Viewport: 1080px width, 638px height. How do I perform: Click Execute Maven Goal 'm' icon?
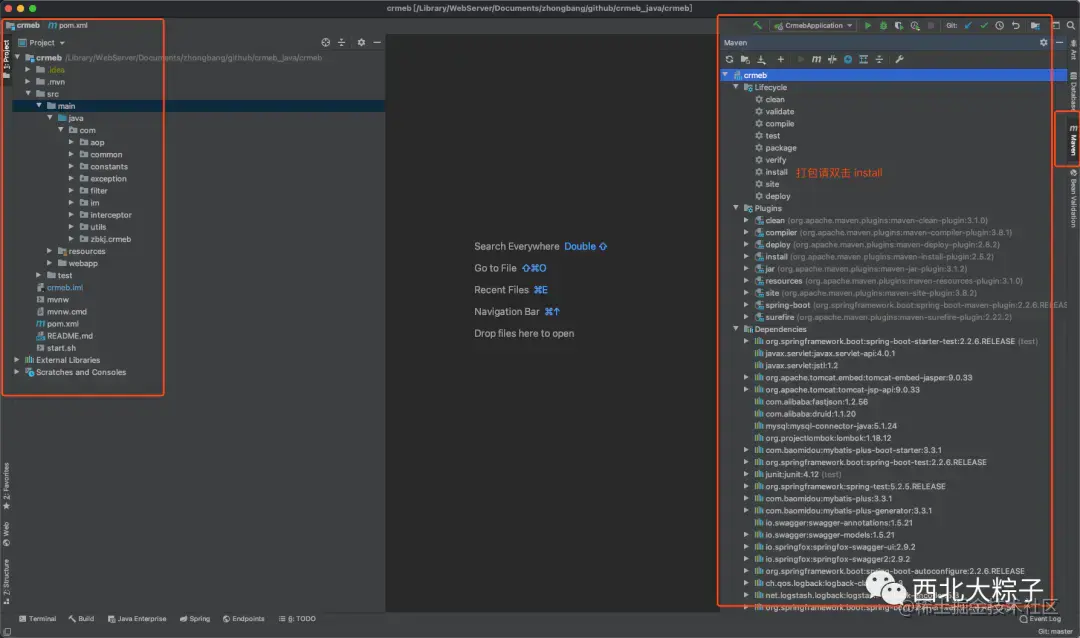[816, 59]
